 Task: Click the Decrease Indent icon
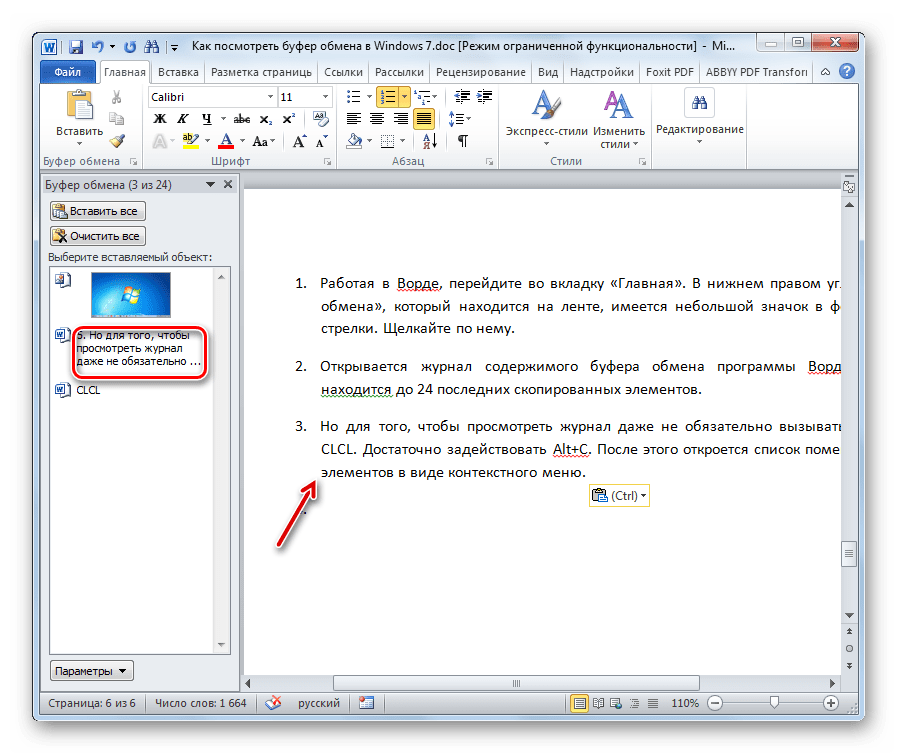click(462, 97)
